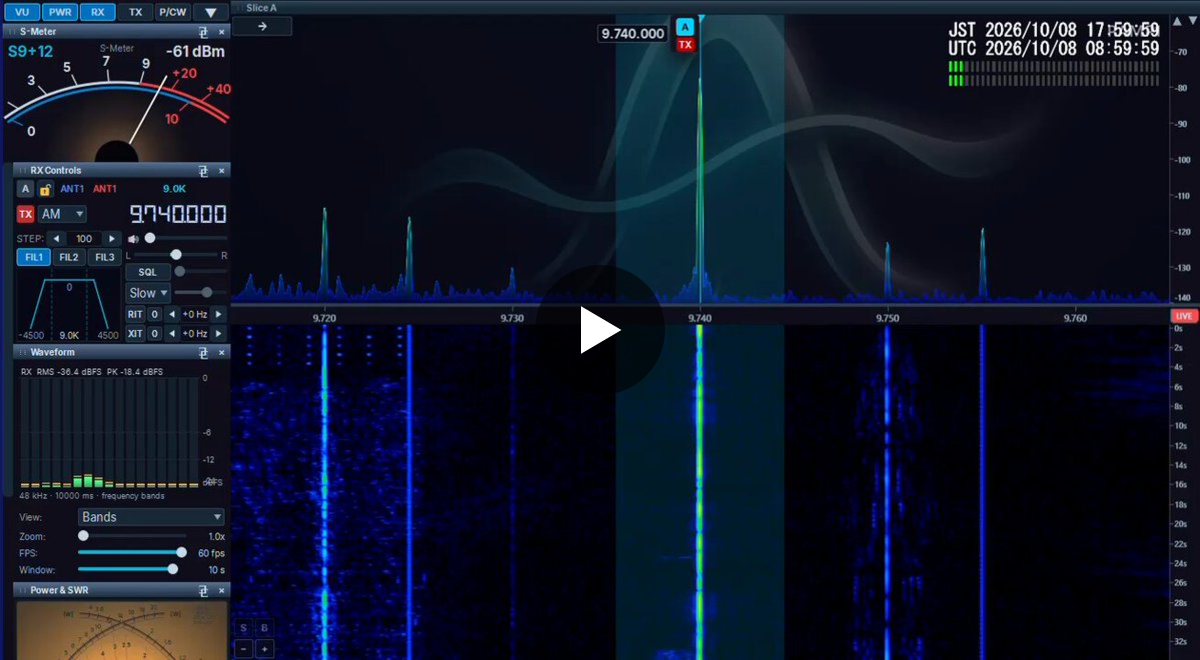Toggle the VU meter button
The image size is (1200, 660).
[21, 13]
